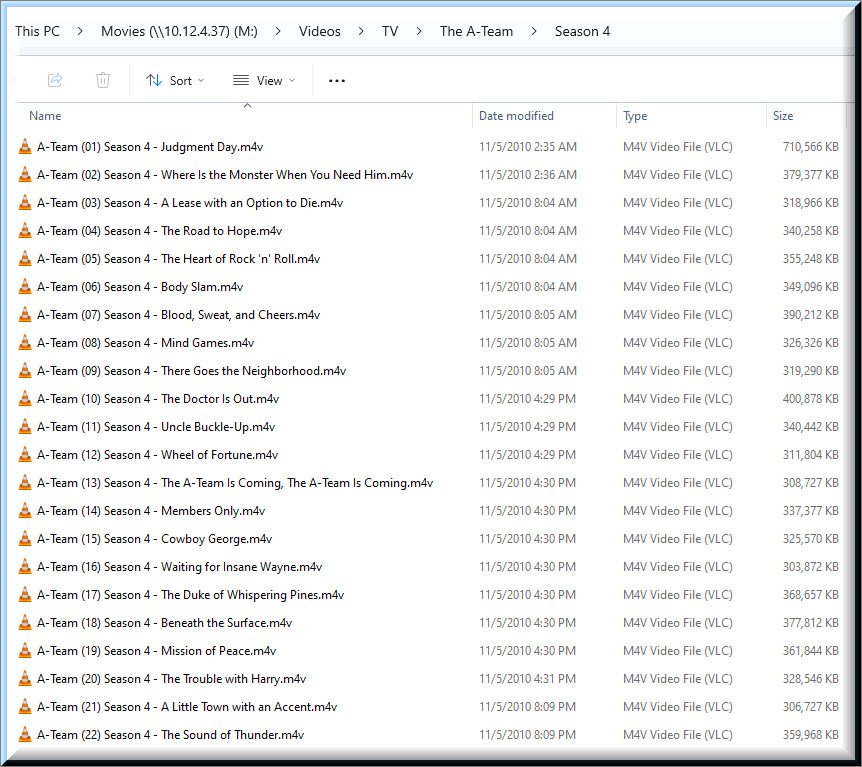This screenshot has height=767, width=862.
Task: Click the Delete trash can icon
Action: pyautogui.click(x=103, y=80)
